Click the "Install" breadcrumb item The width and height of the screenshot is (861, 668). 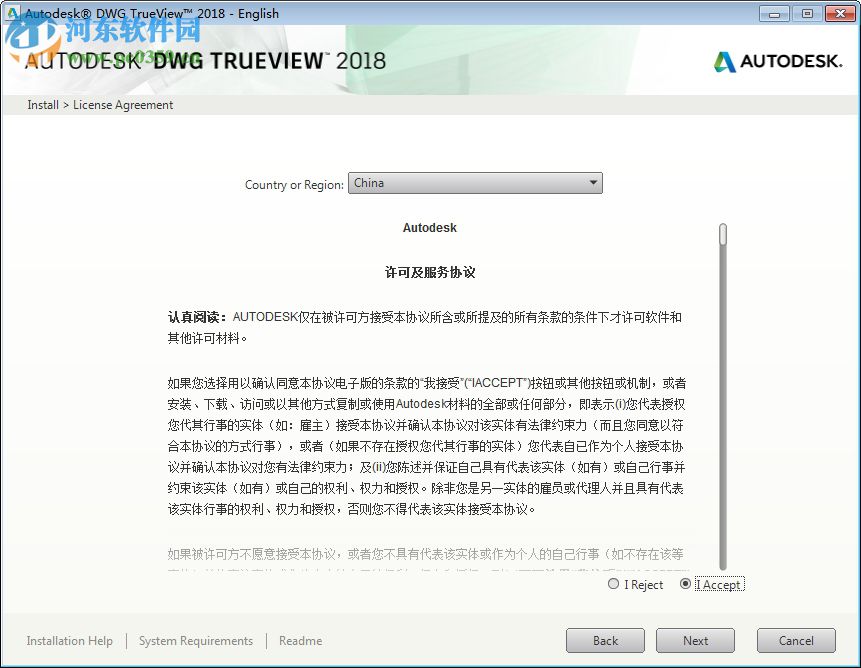point(42,104)
